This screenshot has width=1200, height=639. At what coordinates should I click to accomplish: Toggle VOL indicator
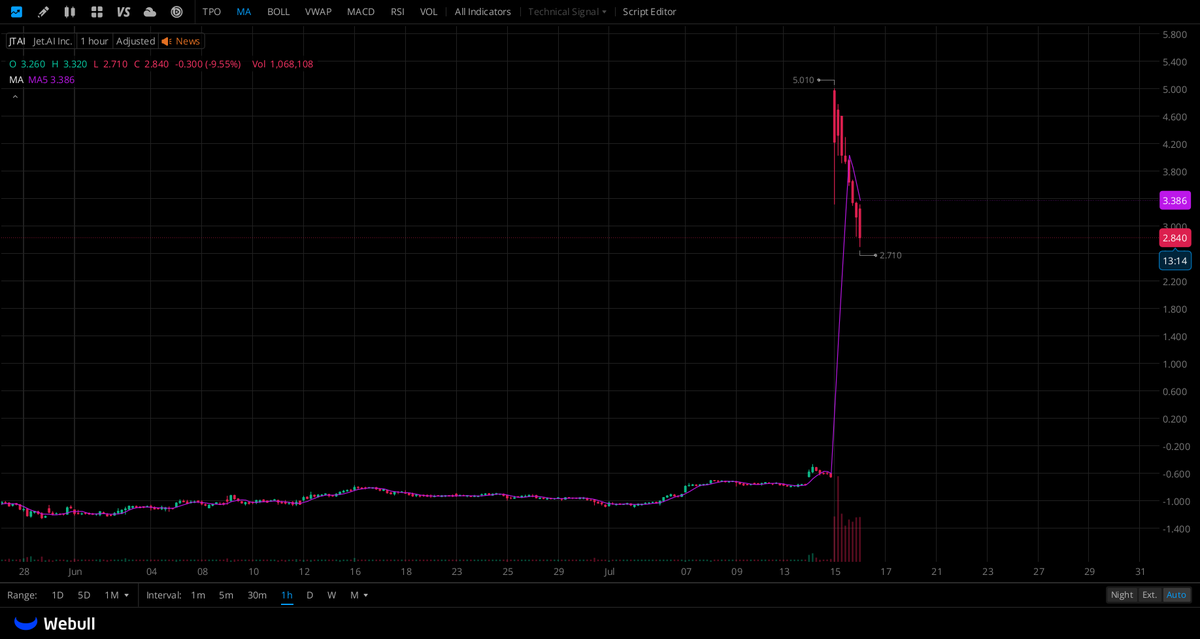click(x=428, y=12)
